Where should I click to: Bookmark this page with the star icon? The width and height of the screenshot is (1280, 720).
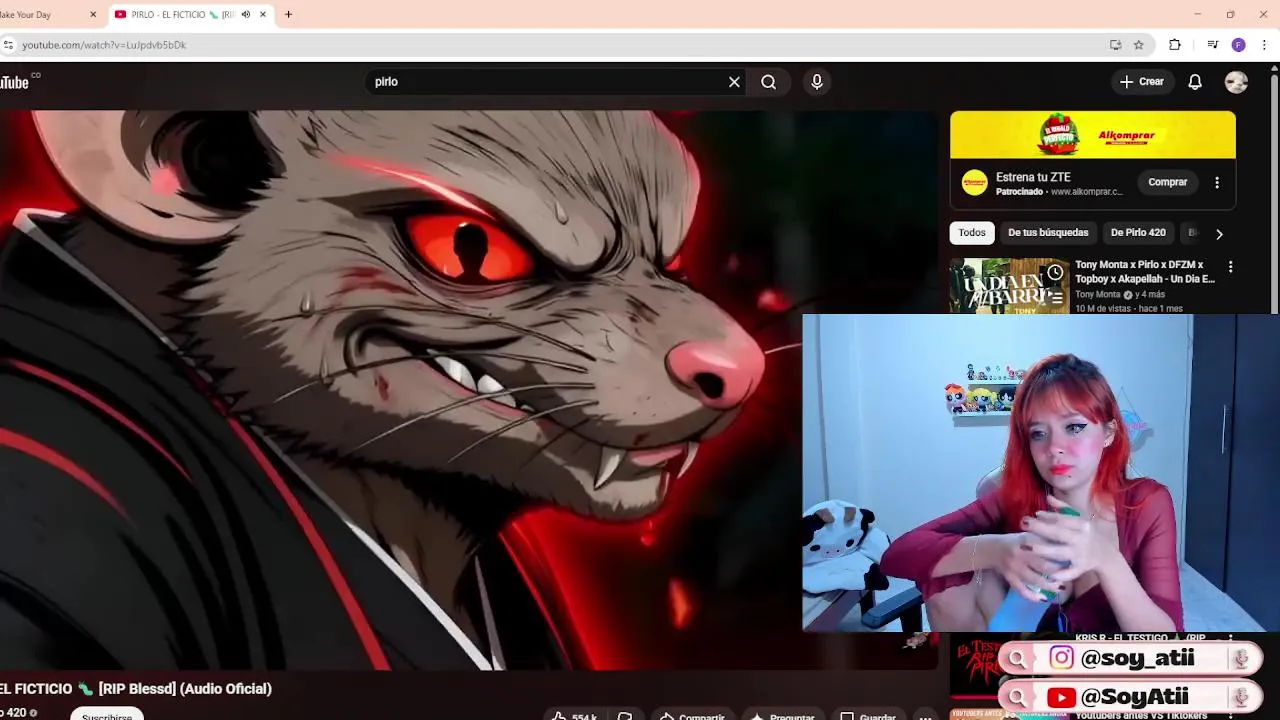1138,45
